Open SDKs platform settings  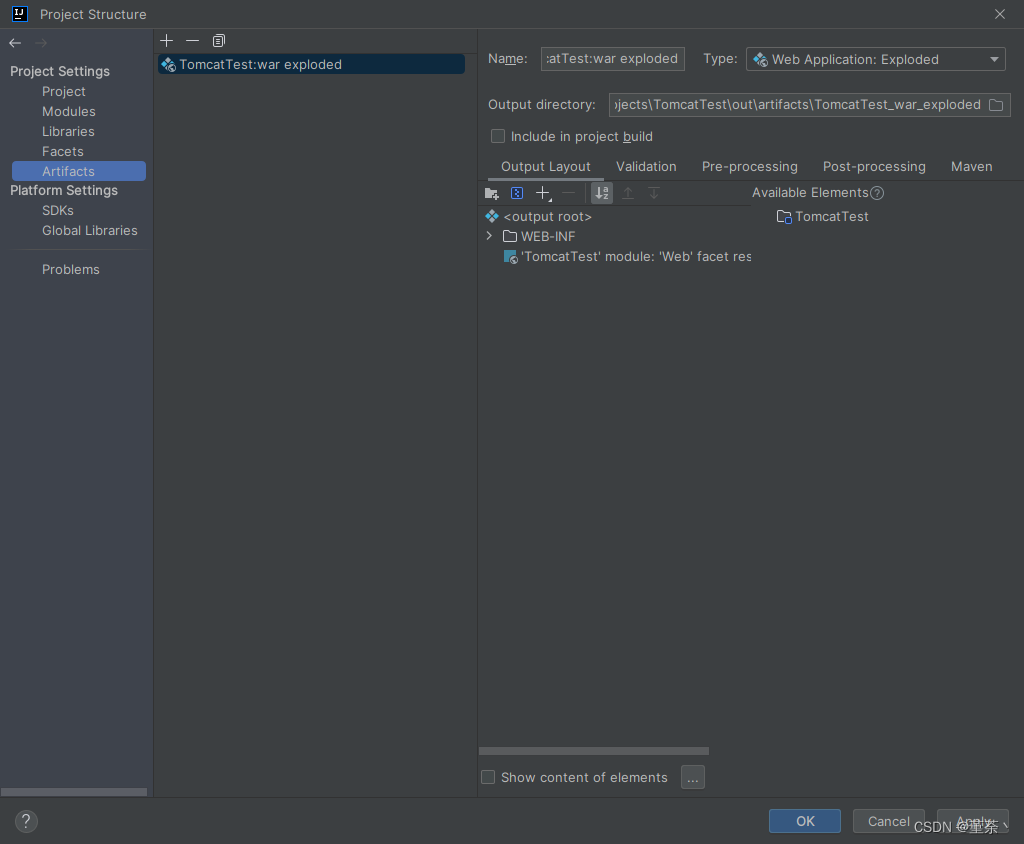(57, 210)
